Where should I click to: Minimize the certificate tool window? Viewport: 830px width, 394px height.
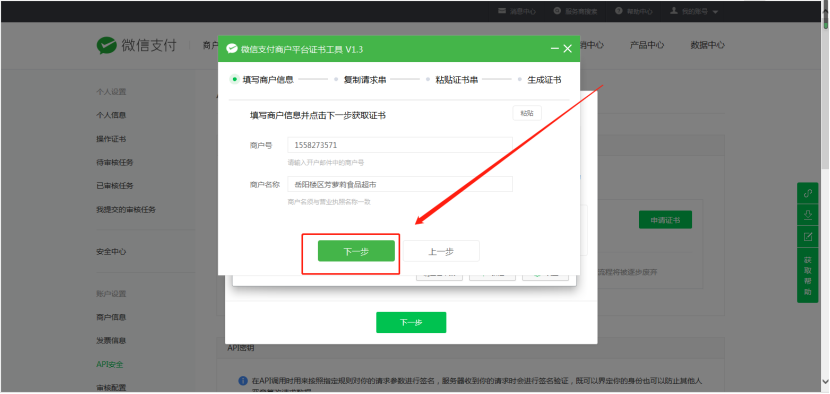[x=555, y=49]
